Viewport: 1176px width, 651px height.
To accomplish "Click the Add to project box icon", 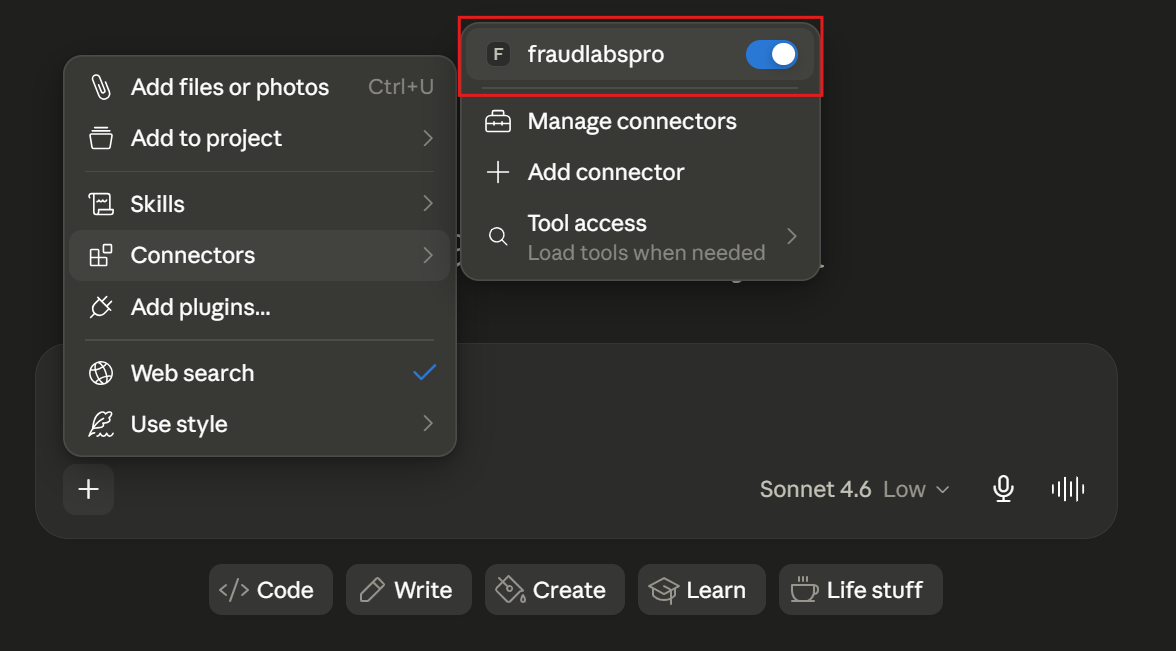I will pos(100,138).
